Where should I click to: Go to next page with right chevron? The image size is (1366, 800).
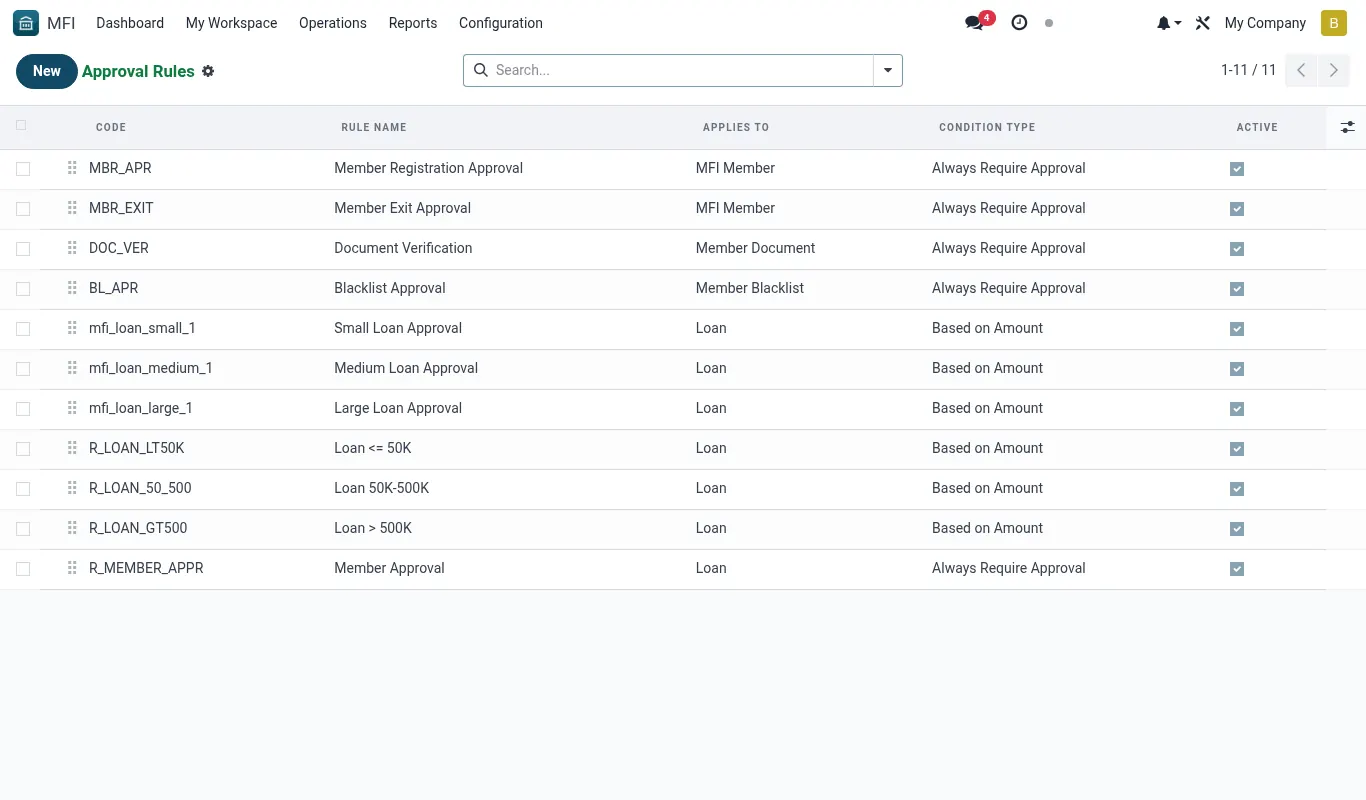coord(1333,70)
